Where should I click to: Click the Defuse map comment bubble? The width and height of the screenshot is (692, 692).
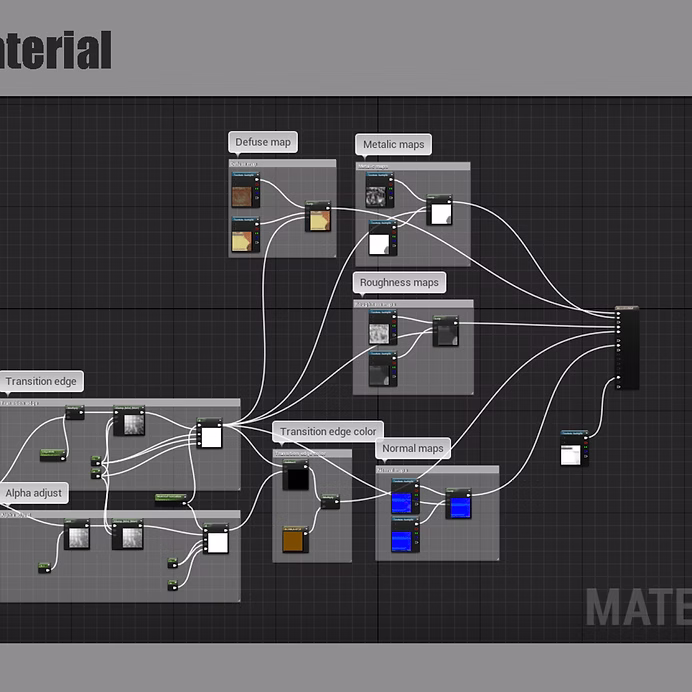(x=263, y=142)
